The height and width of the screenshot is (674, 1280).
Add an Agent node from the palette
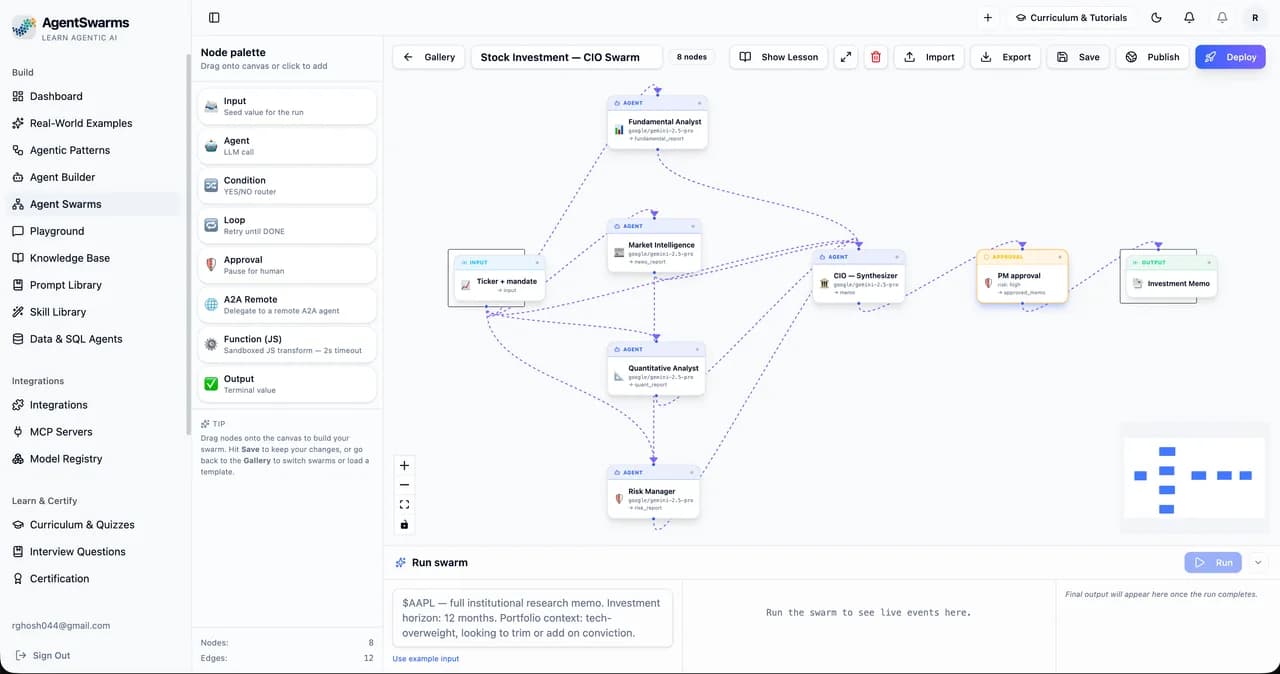click(x=287, y=146)
